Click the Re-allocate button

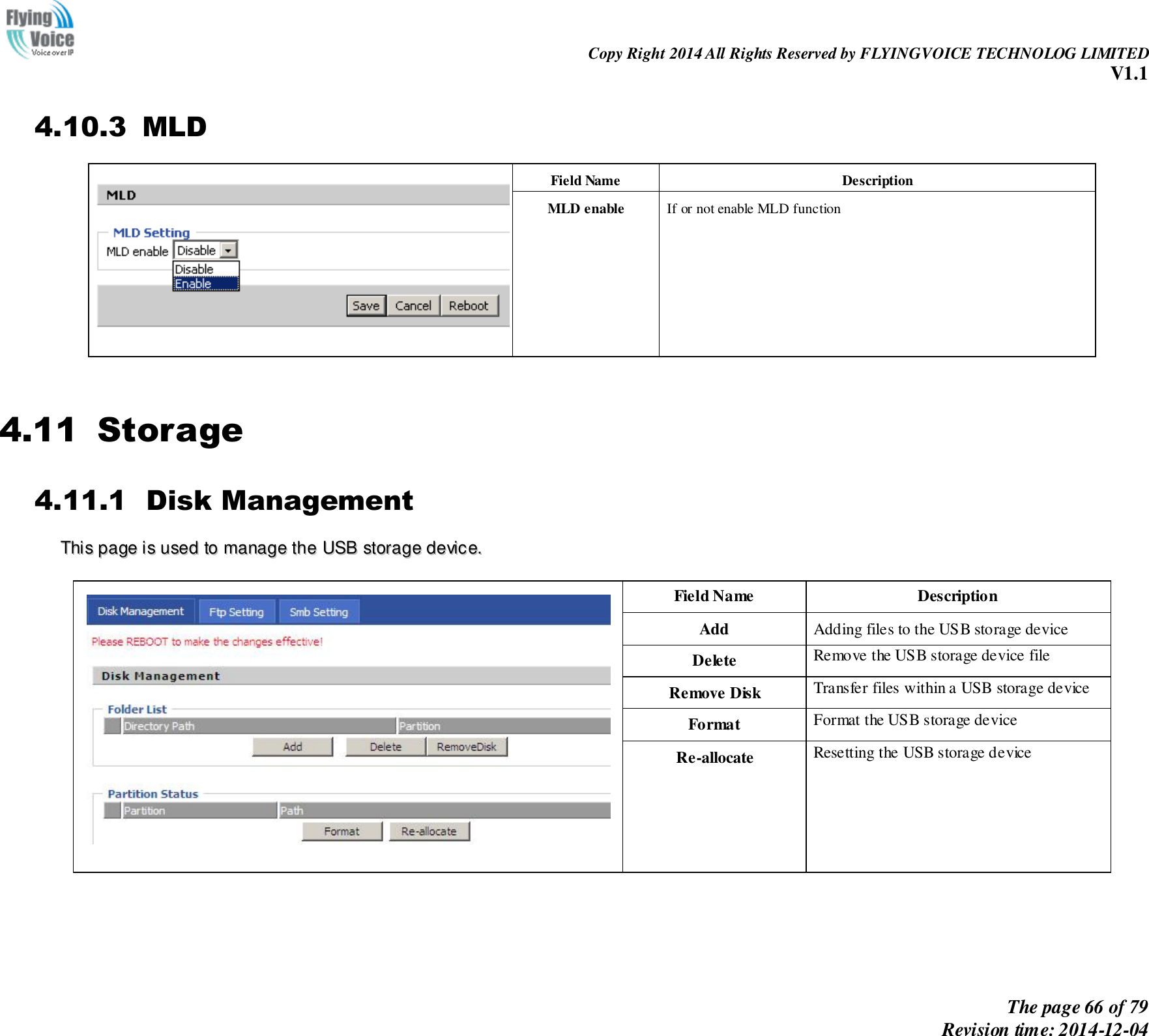tap(429, 832)
